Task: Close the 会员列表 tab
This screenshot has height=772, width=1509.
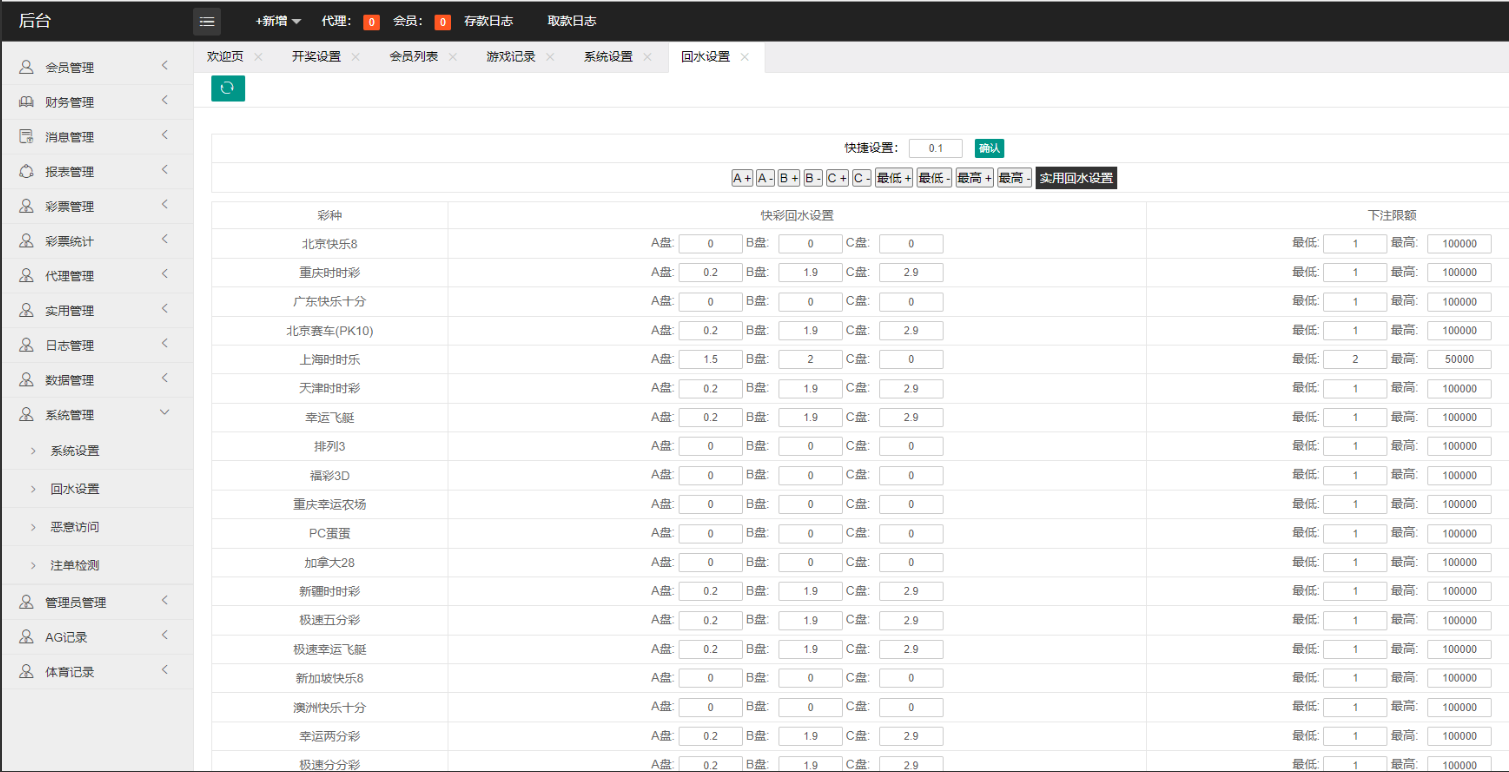Action: 452,57
